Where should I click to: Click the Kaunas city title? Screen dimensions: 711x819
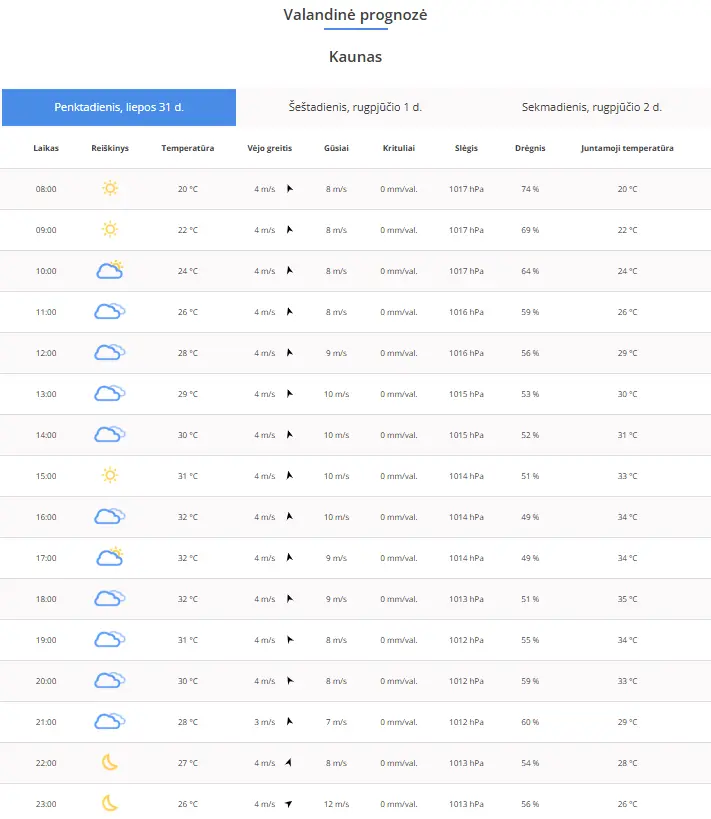click(x=355, y=56)
